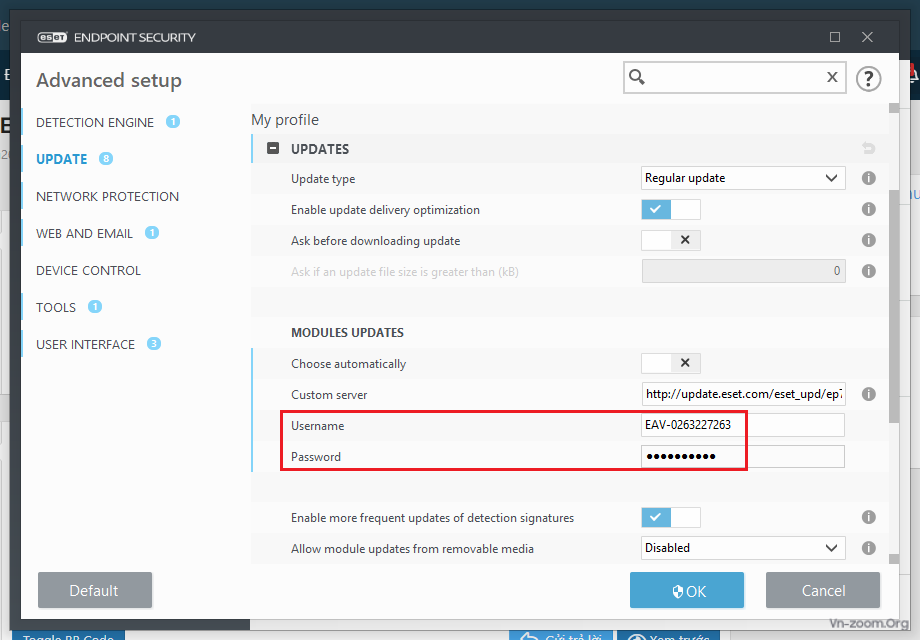Open Allow module updates from removable media dropdown
920x640 pixels.
pos(743,548)
